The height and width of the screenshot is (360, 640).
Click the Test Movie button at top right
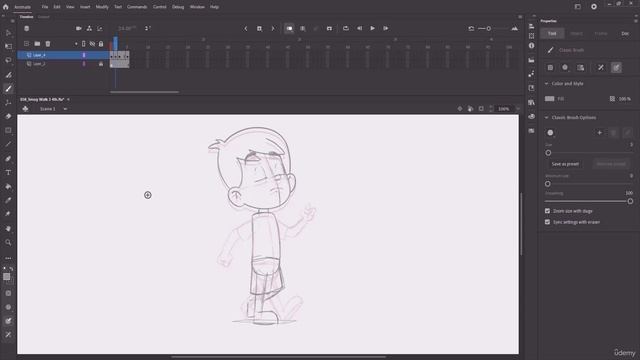pyautogui.click(x=594, y=7)
